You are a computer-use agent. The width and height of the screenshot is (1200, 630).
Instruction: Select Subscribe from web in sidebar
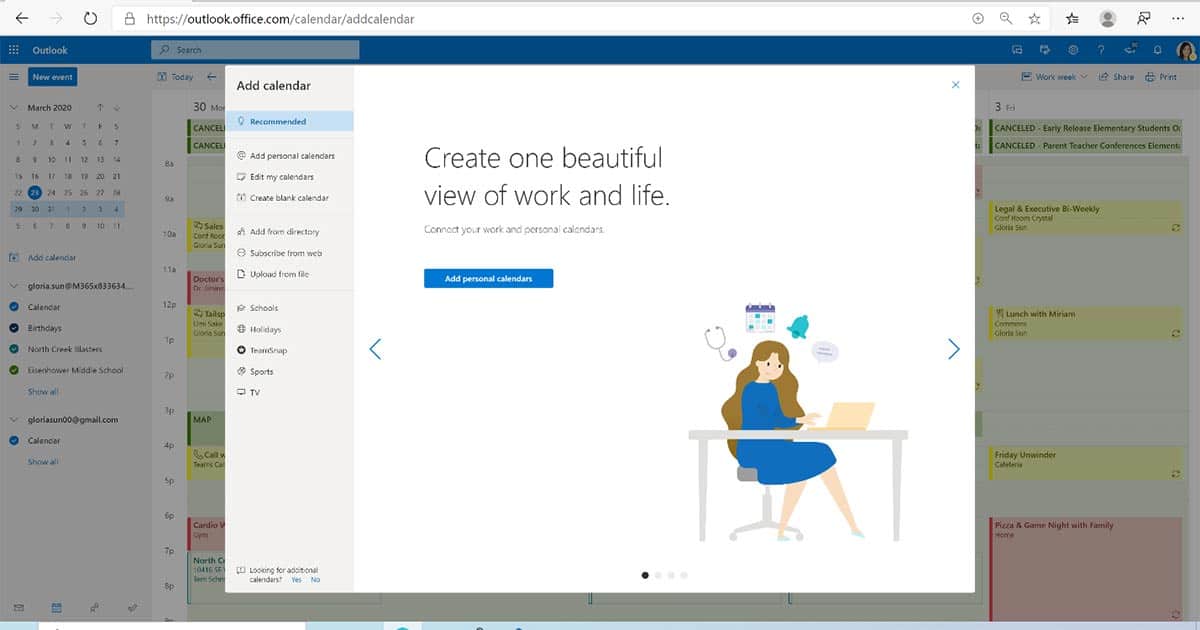(285, 253)
